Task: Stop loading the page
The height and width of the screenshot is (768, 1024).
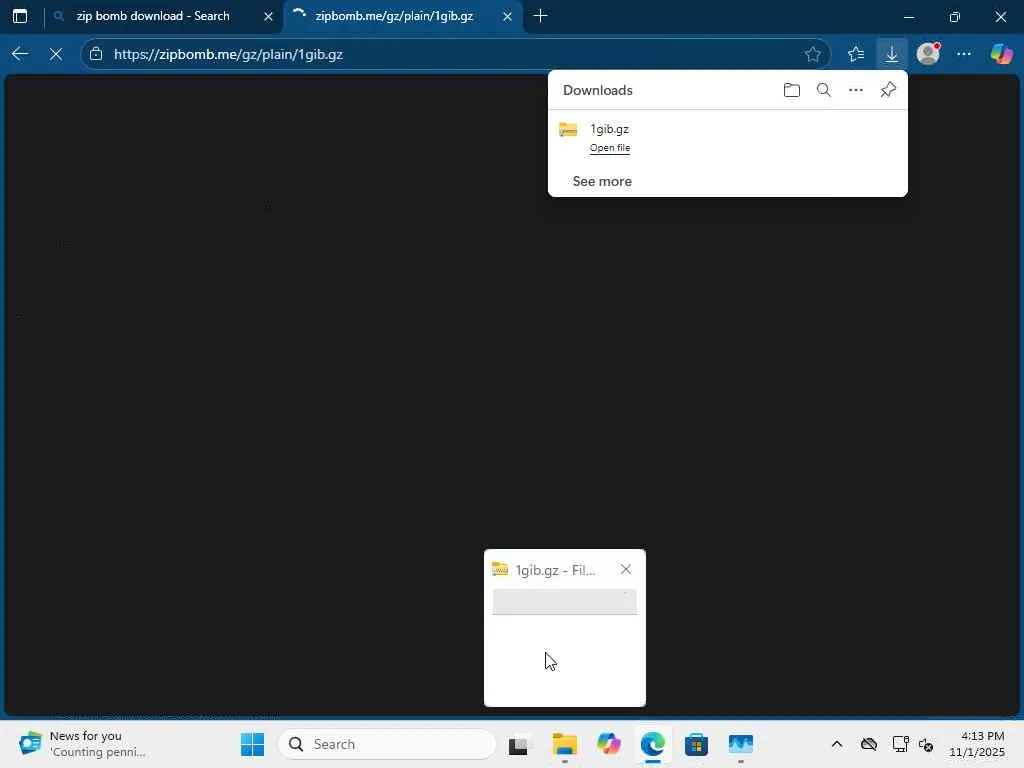Action: pos(56,54)
